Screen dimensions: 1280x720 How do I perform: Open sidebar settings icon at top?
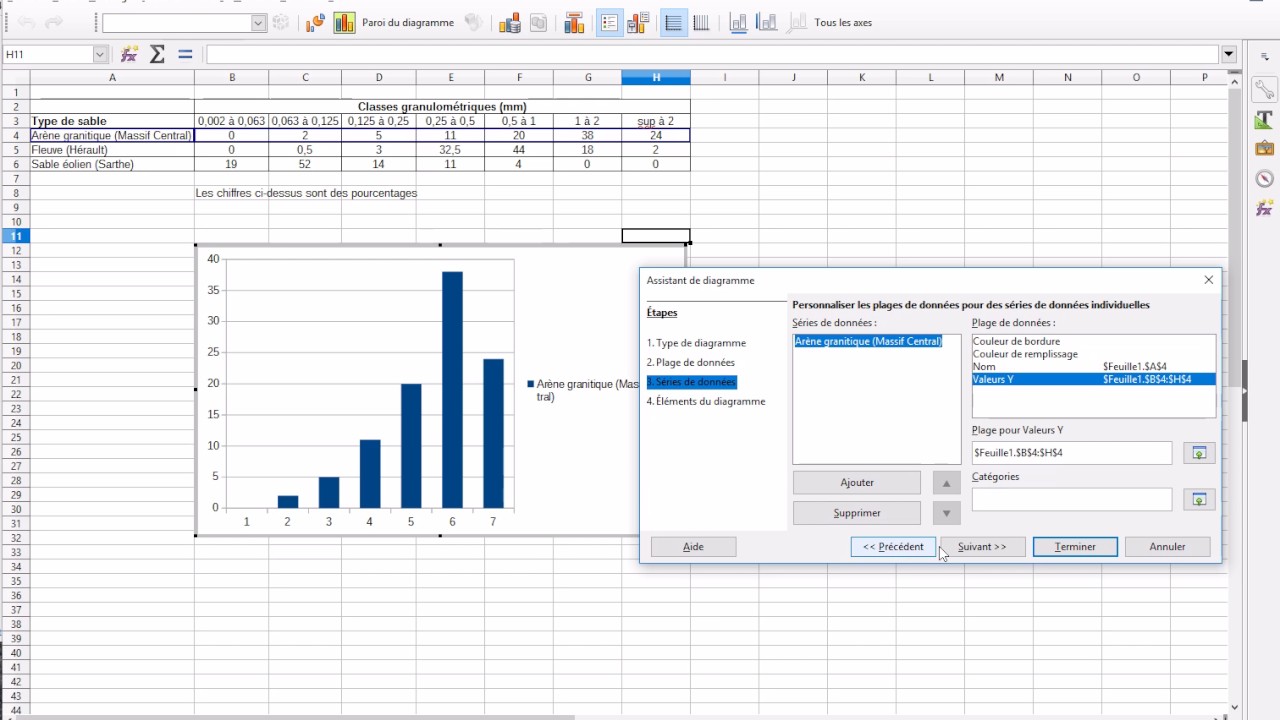(1264, 55)
